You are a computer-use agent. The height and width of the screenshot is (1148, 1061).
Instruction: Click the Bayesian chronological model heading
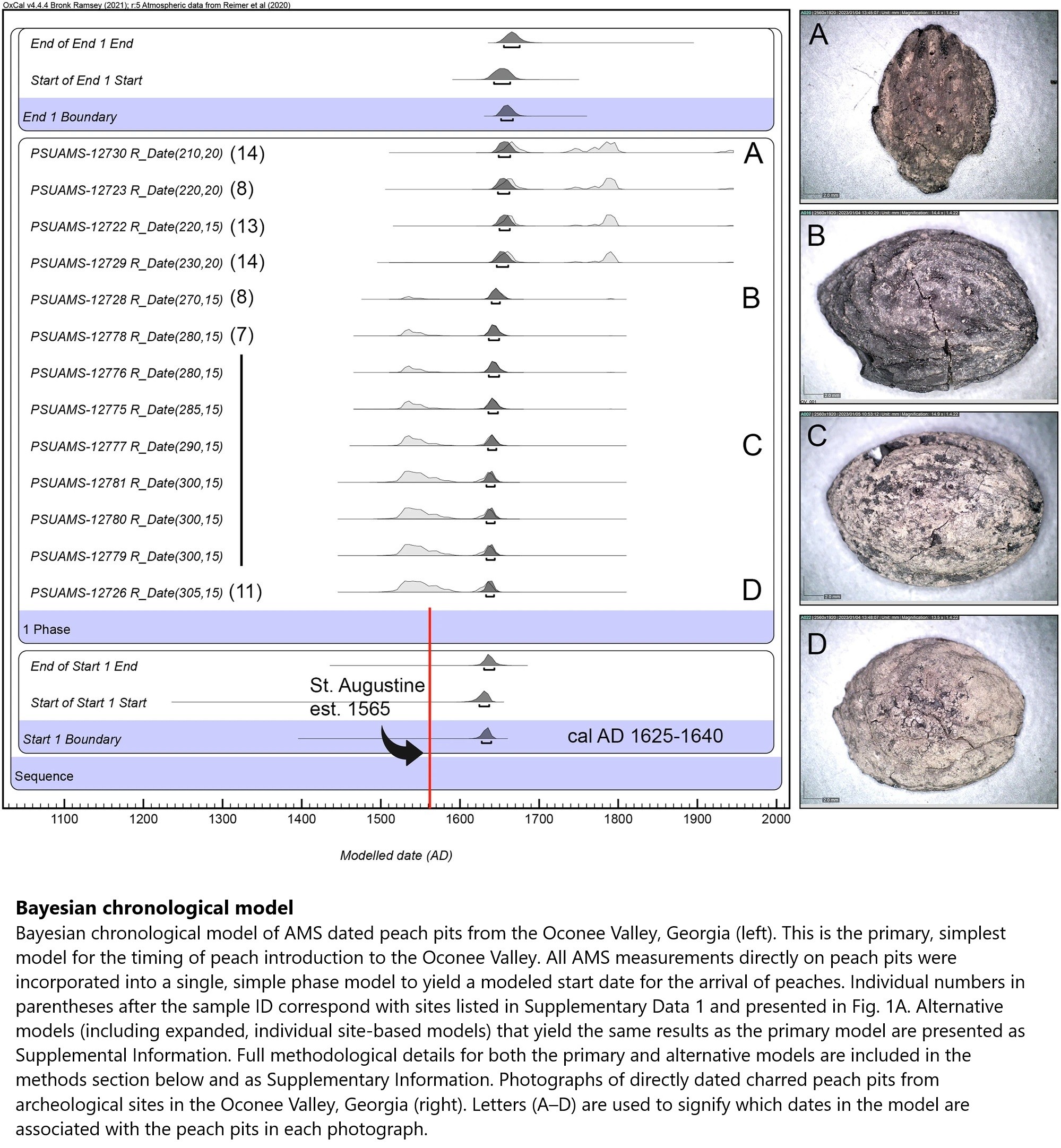click(x=154, y=908)
